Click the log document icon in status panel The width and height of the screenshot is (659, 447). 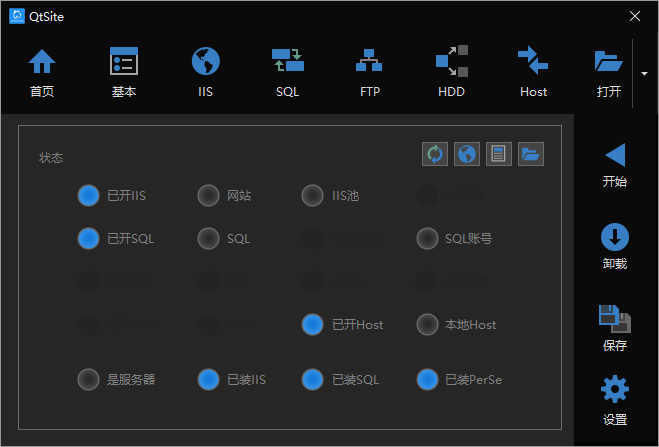(499, 153)
